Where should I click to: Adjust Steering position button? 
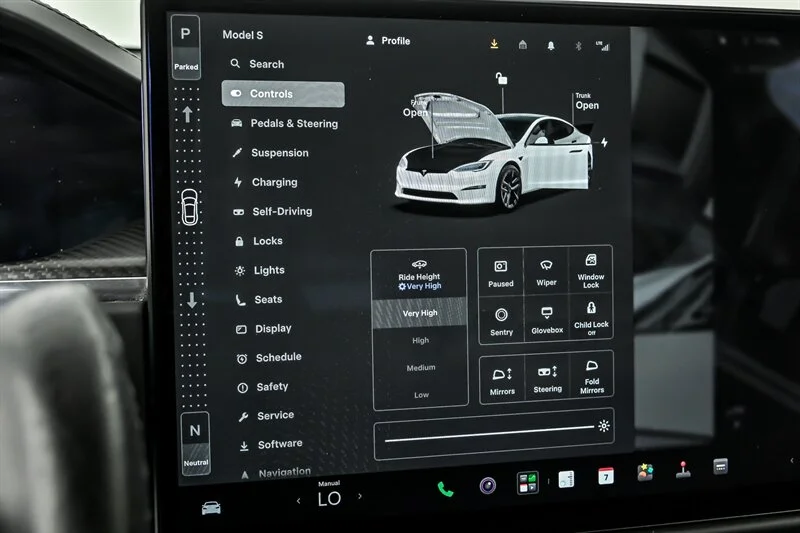point(547,379)
